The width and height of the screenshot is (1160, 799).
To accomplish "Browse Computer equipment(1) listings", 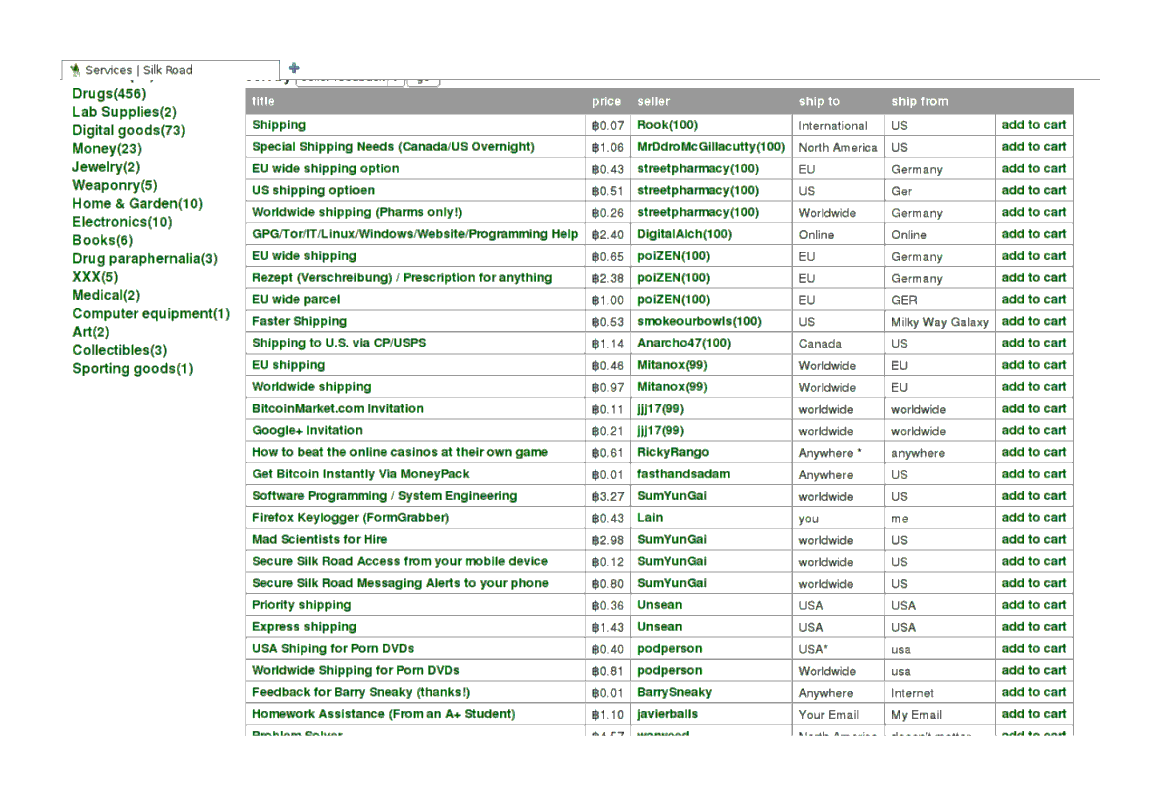I will click(x=150, y=313).
